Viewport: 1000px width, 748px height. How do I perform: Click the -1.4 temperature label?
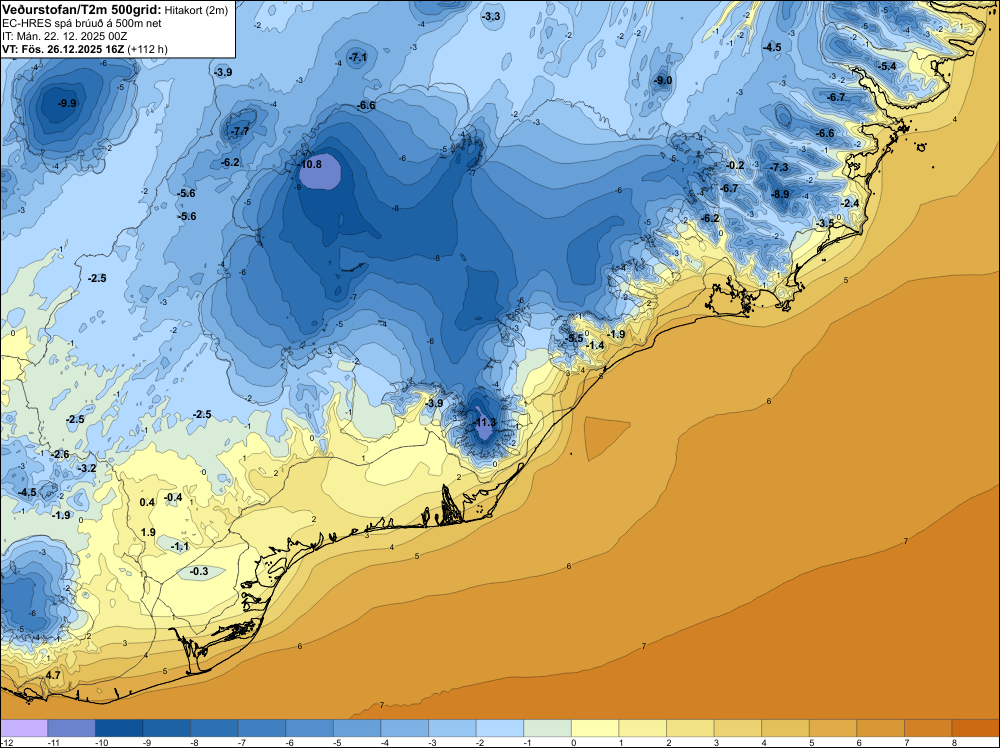594,345
